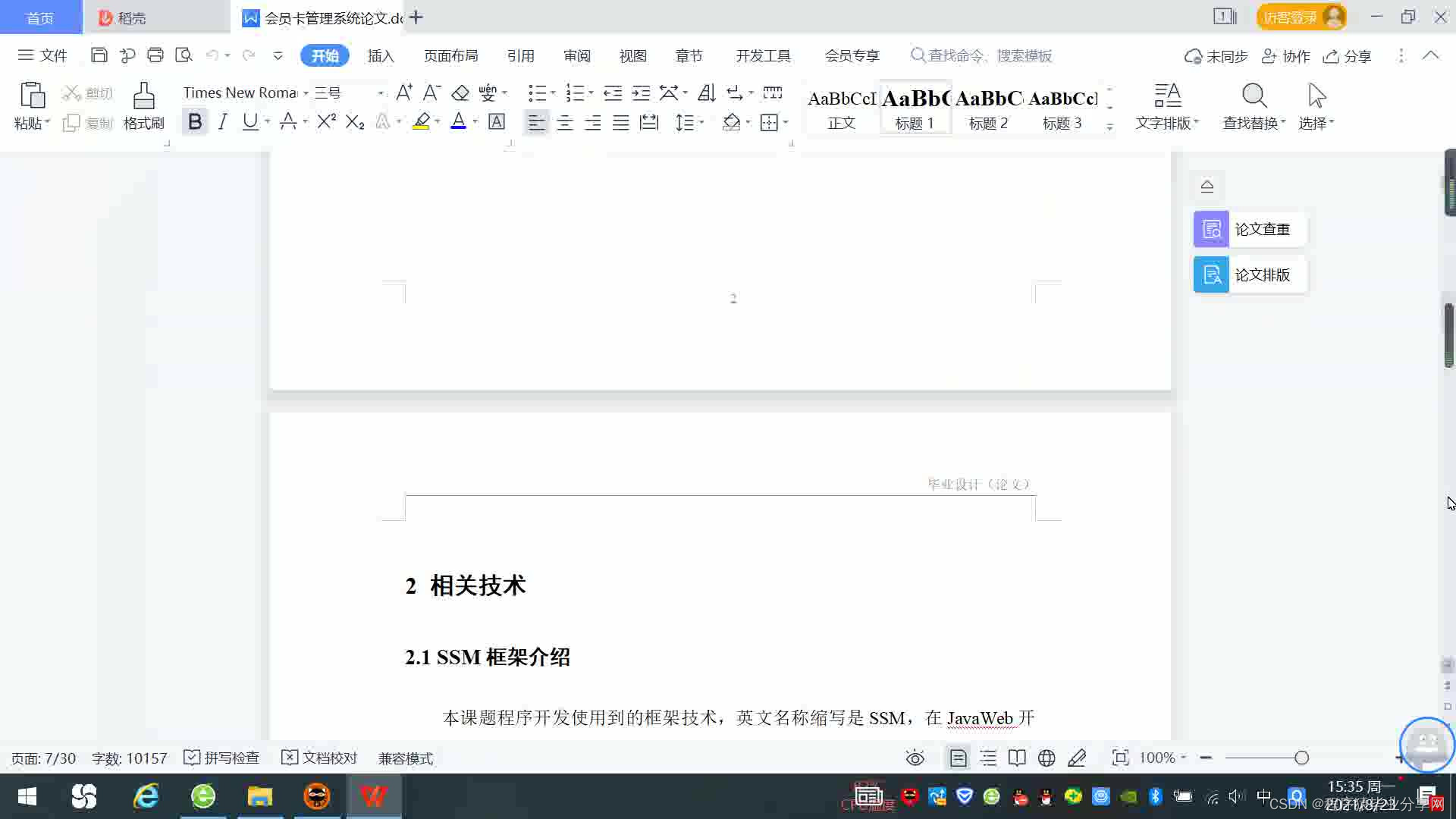Expand the font name dropdown

click(306, 93)
